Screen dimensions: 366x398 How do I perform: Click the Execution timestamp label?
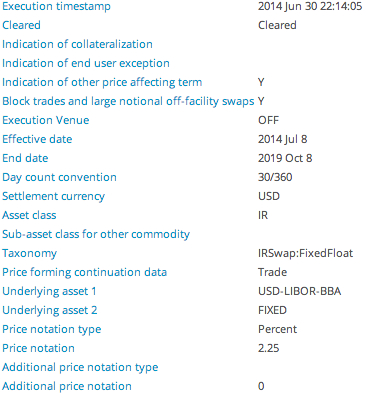coord(56,6)
